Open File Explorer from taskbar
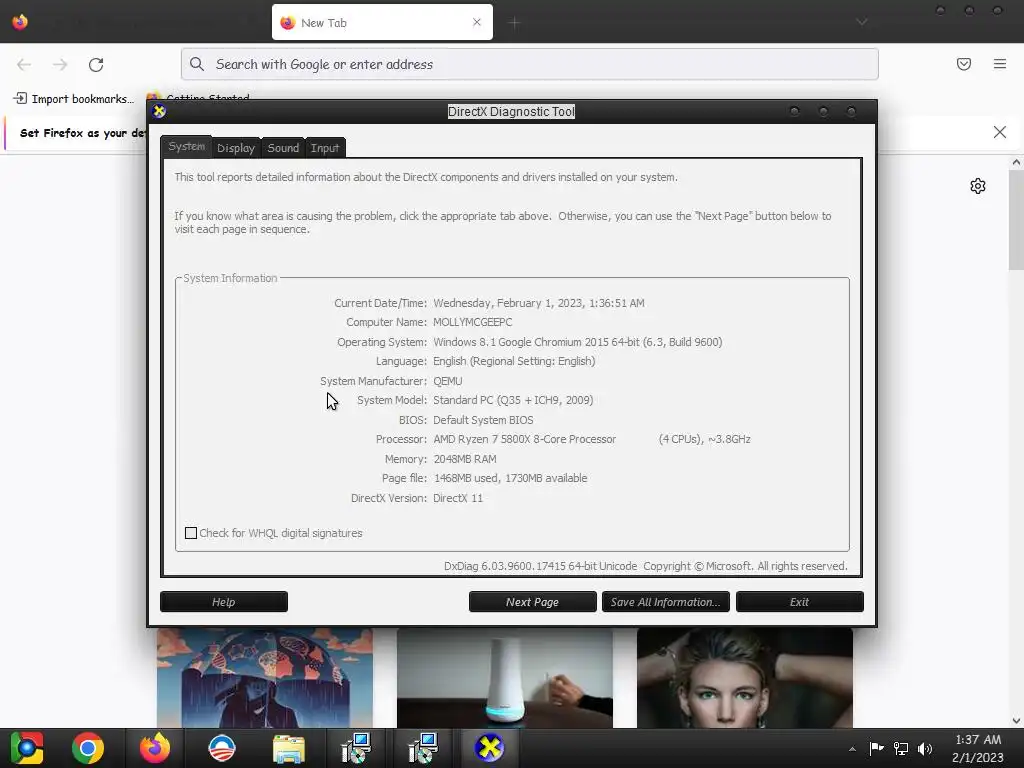Screen dimensions: 1024x768 (x=289, y=748)
